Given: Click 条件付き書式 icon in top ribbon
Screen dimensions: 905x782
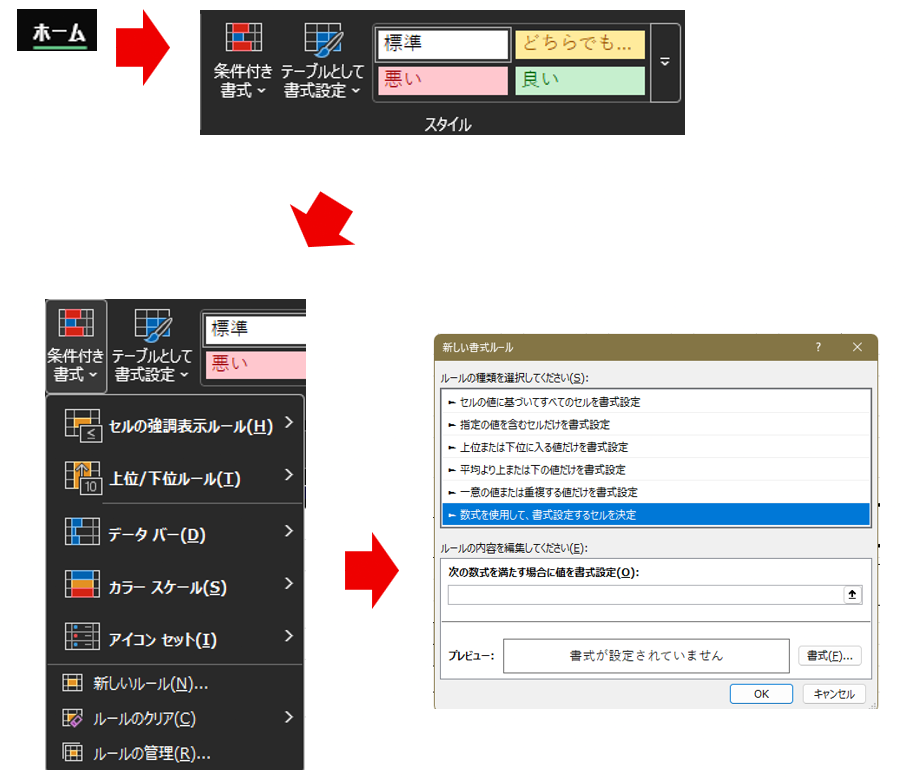Looking at the screenshot, I should pos(244,38).
